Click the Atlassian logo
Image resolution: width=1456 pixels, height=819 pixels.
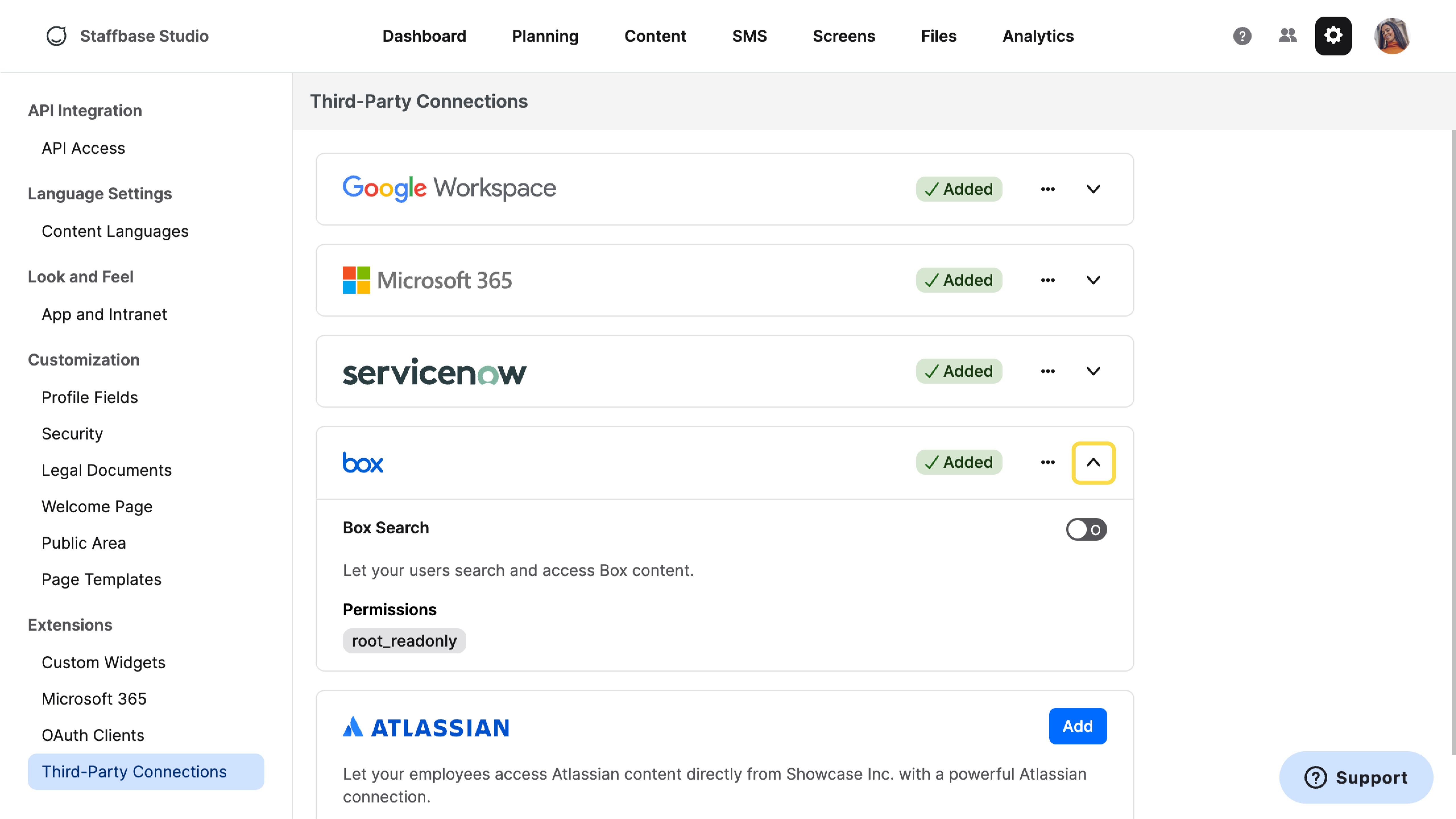(x=426, y=727)
